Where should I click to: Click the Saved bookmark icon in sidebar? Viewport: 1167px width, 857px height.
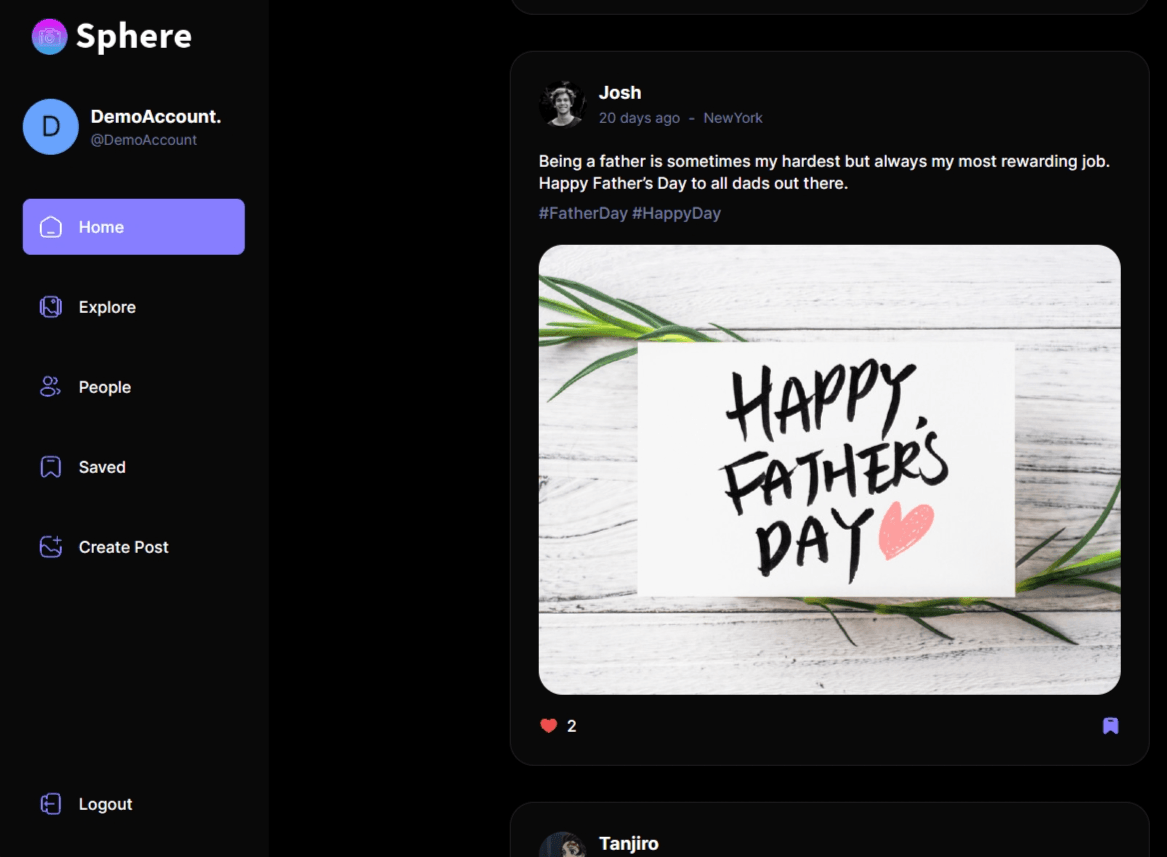pos(51,467)
